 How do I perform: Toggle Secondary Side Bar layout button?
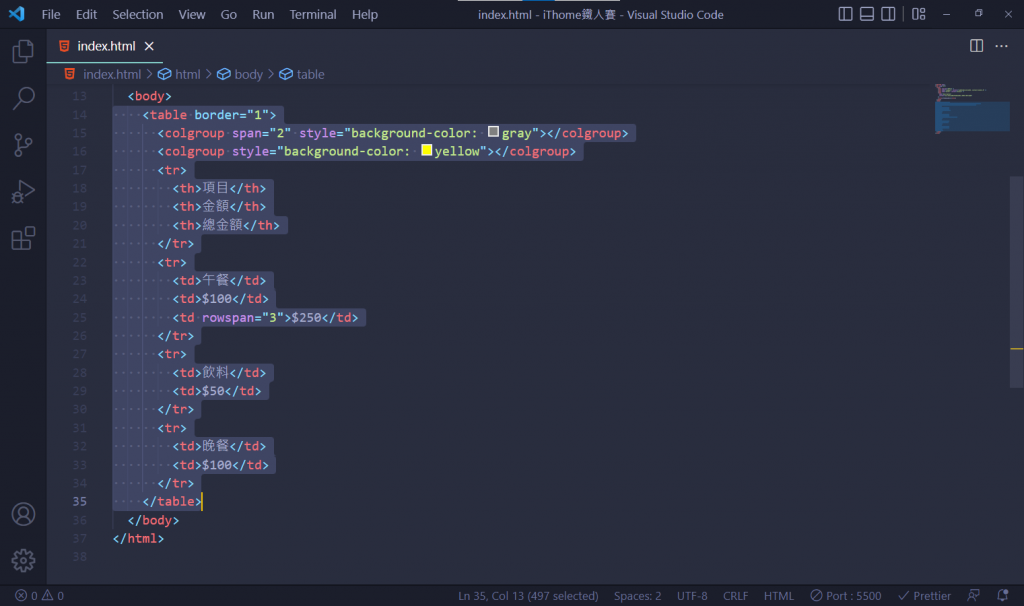click(888, 14)
